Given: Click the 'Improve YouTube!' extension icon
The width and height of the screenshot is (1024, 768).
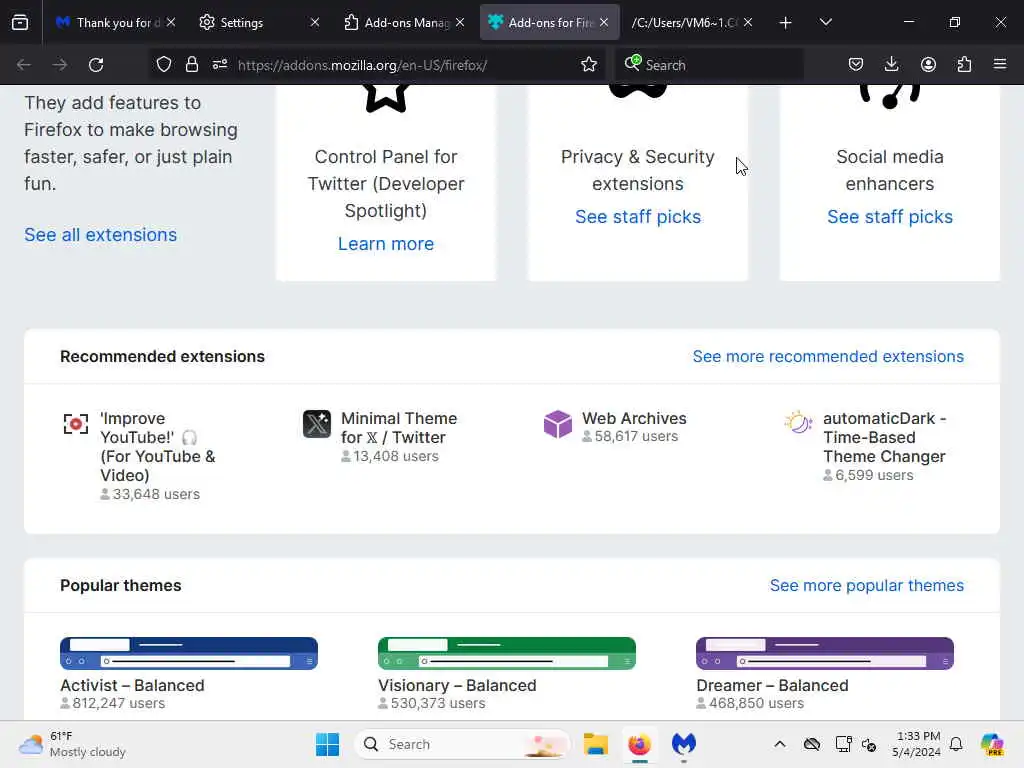Looking at the screenshot, I should pyautogui.click(x=76, y=424).
